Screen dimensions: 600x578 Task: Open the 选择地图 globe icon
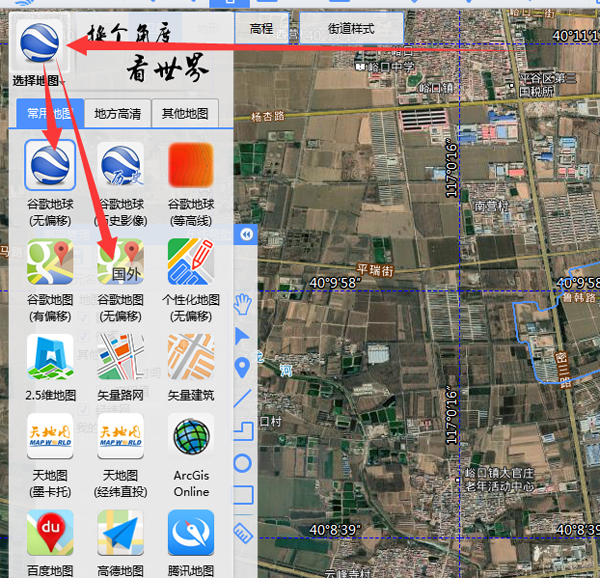(x=39, y=42)
